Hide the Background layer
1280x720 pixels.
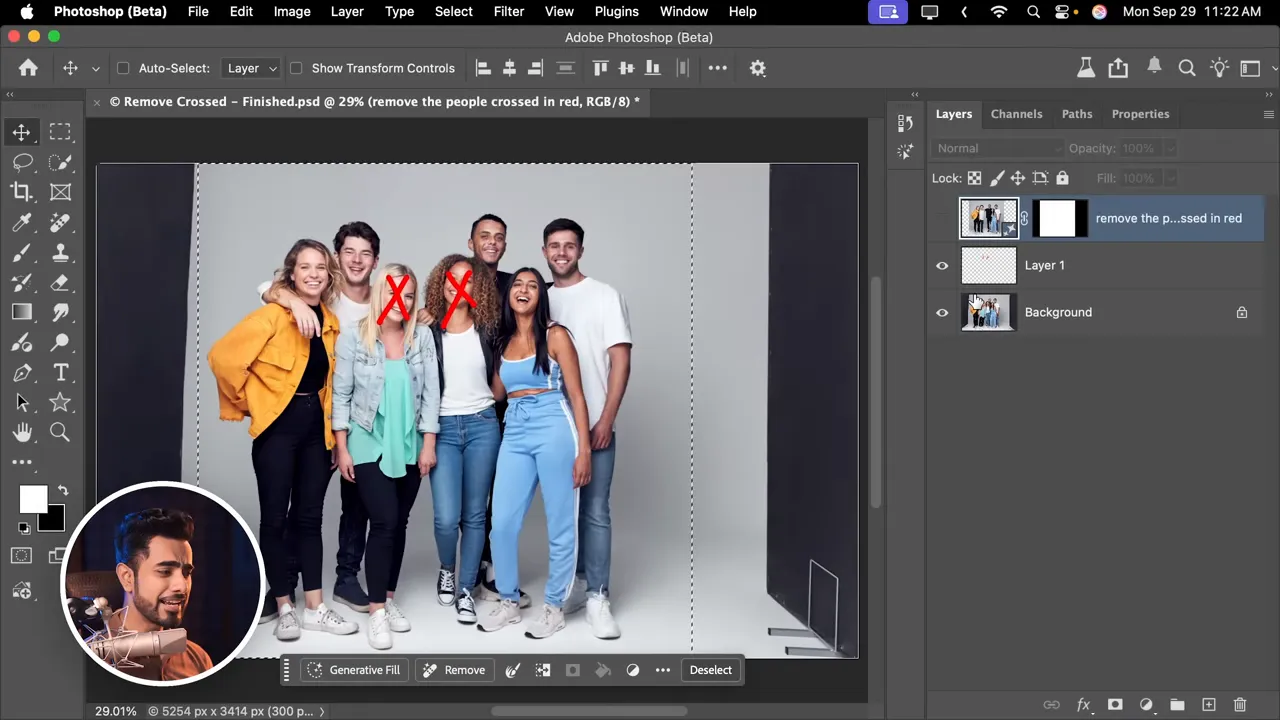coord(942,312)
